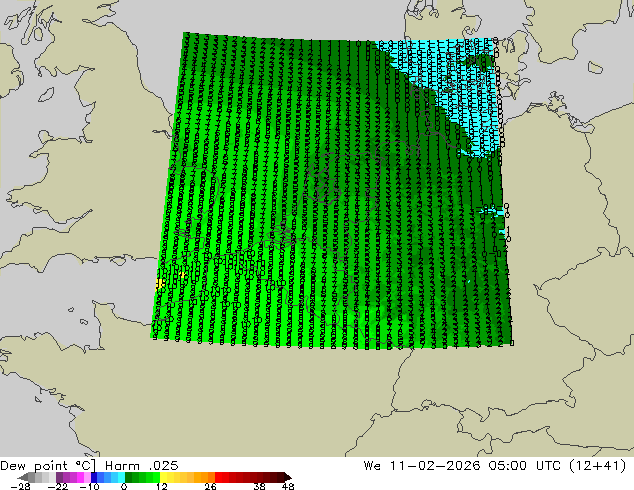Screen dimensions: 634x490
Task: Click the legend label '12'
Action: (162, 486)
